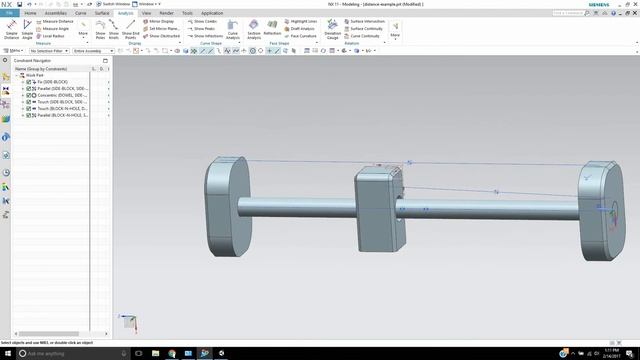This screenshot has height=360, width=640.
Task: Click Set Mirror Plane command
Action: coord(161,29)
